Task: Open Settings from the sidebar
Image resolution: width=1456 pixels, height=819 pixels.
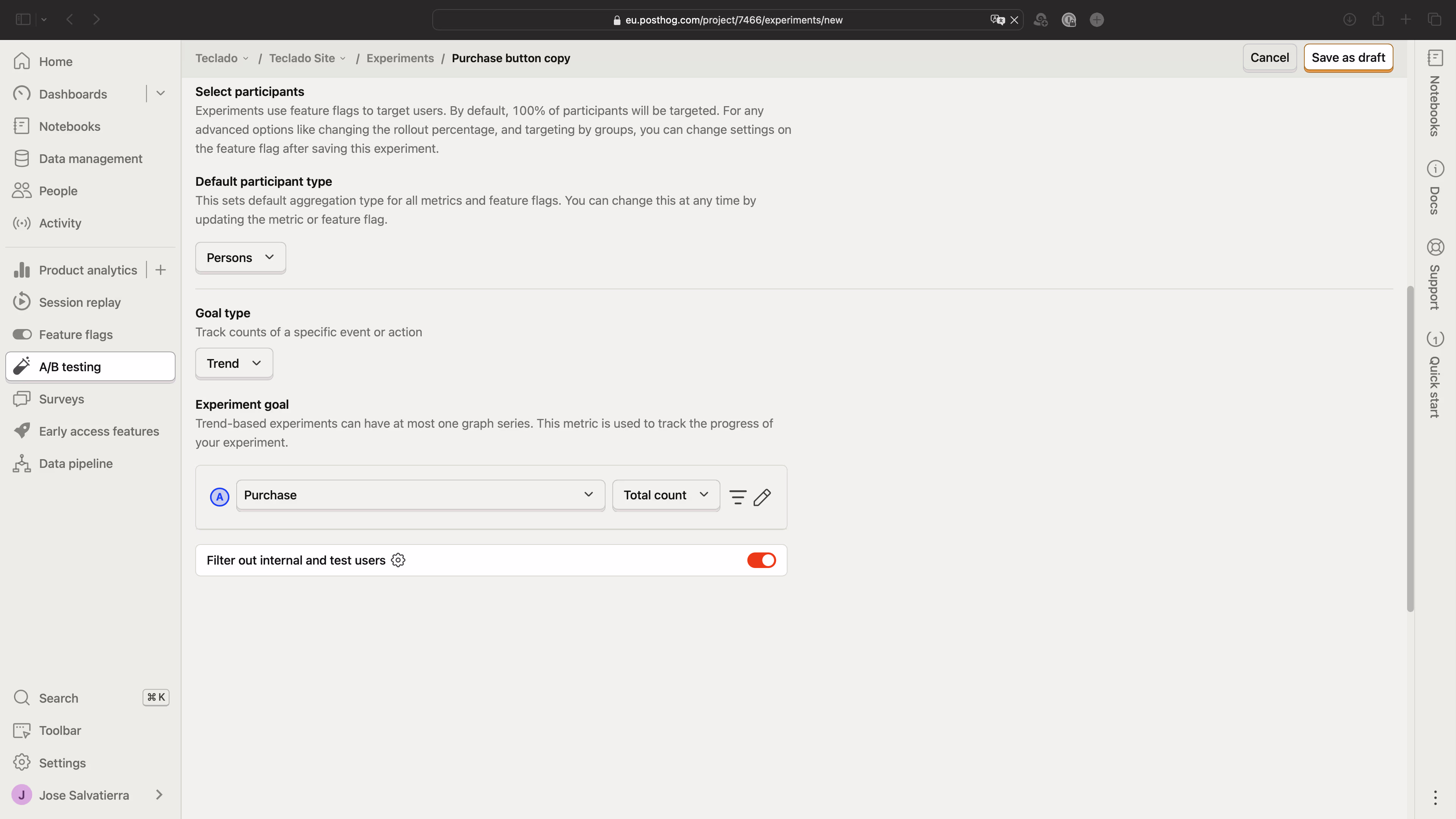Action: [x=91, y=763]
